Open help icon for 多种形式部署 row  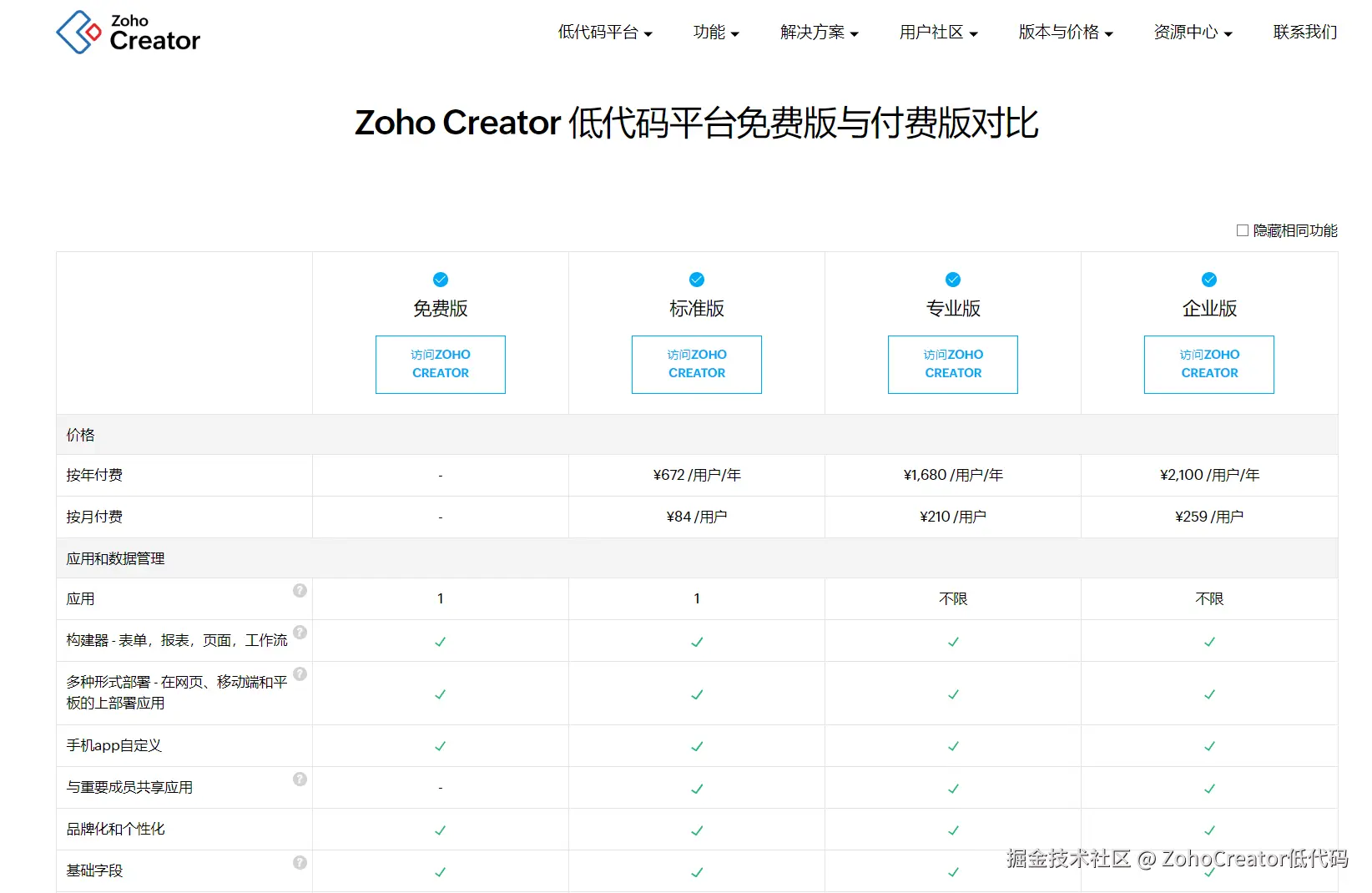pyautogui.click(x=300, y=674)
